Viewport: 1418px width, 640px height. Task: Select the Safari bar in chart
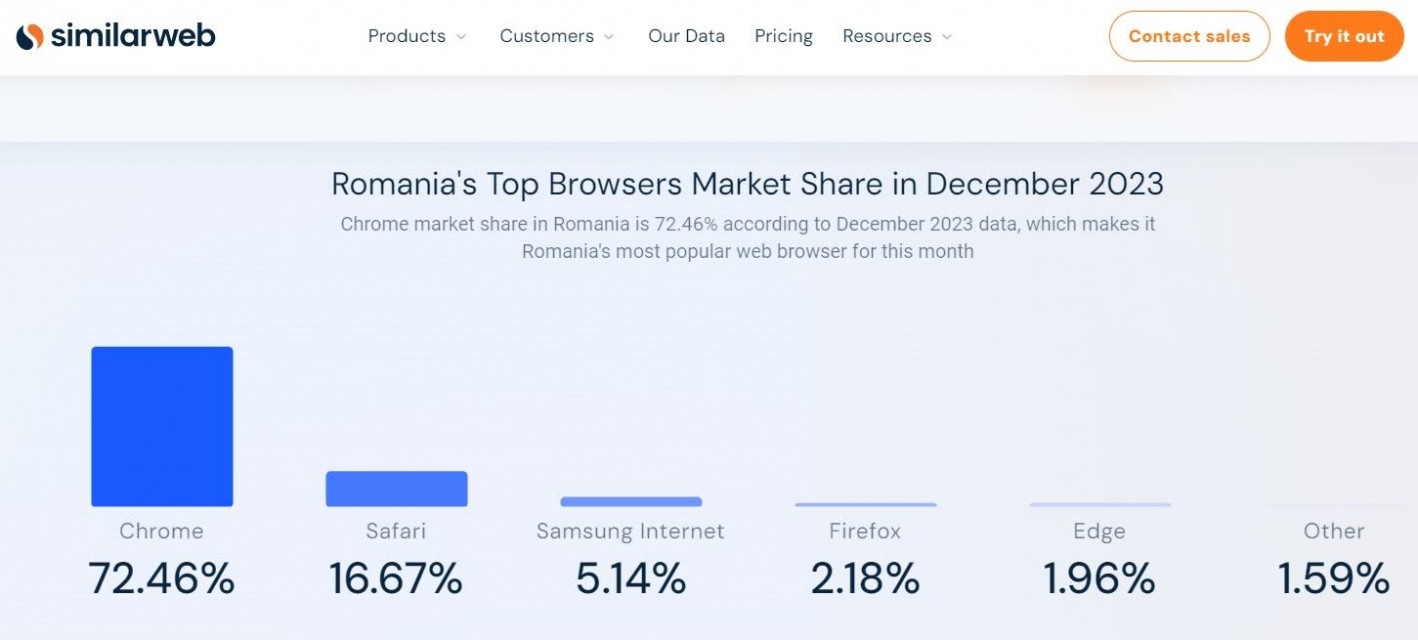coord(396,489)
